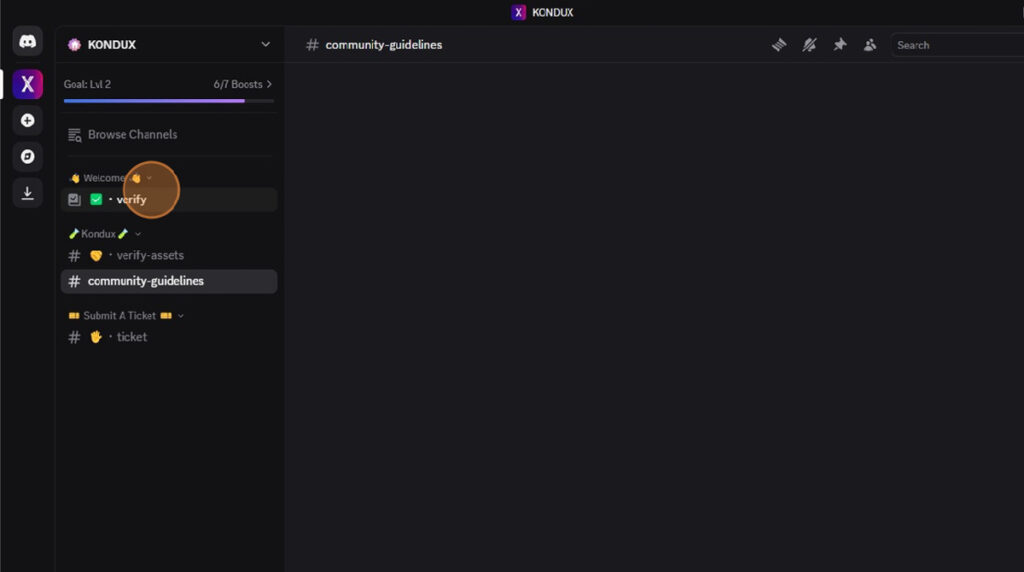Toggle the Notification Settings muted bell icon
The width and height of the screenshot is (1024, 572).
(x=809, y=45)
